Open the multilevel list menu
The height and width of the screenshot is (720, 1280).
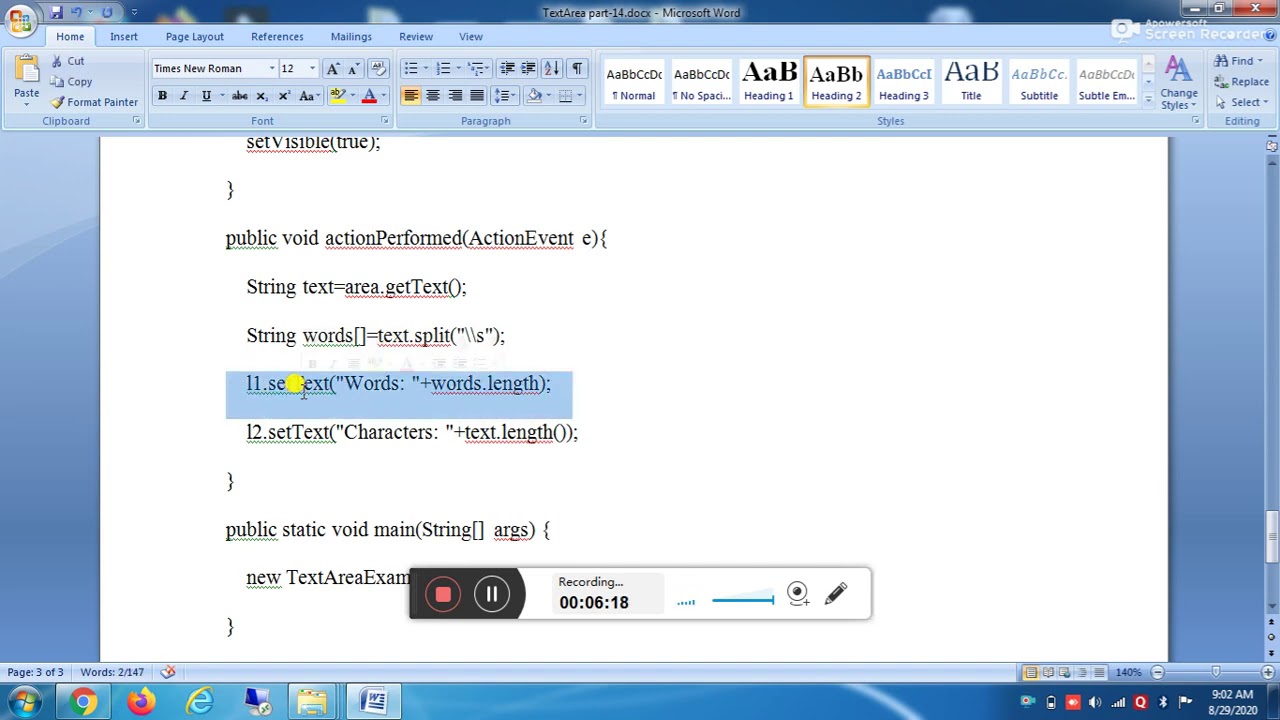click(x=478, y=69)
